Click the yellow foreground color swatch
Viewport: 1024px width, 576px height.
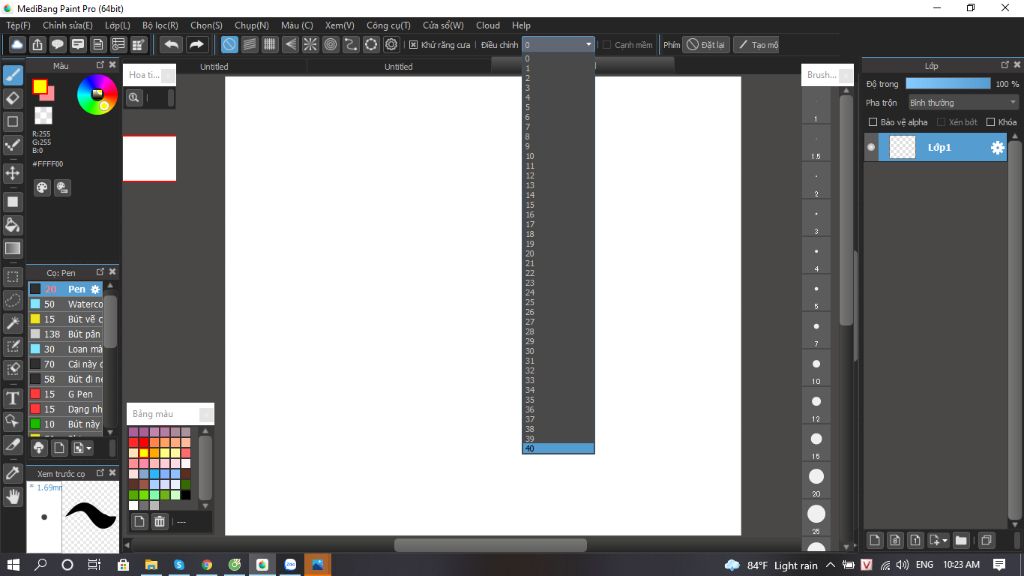pyautogui.click(x=40, y=86)
